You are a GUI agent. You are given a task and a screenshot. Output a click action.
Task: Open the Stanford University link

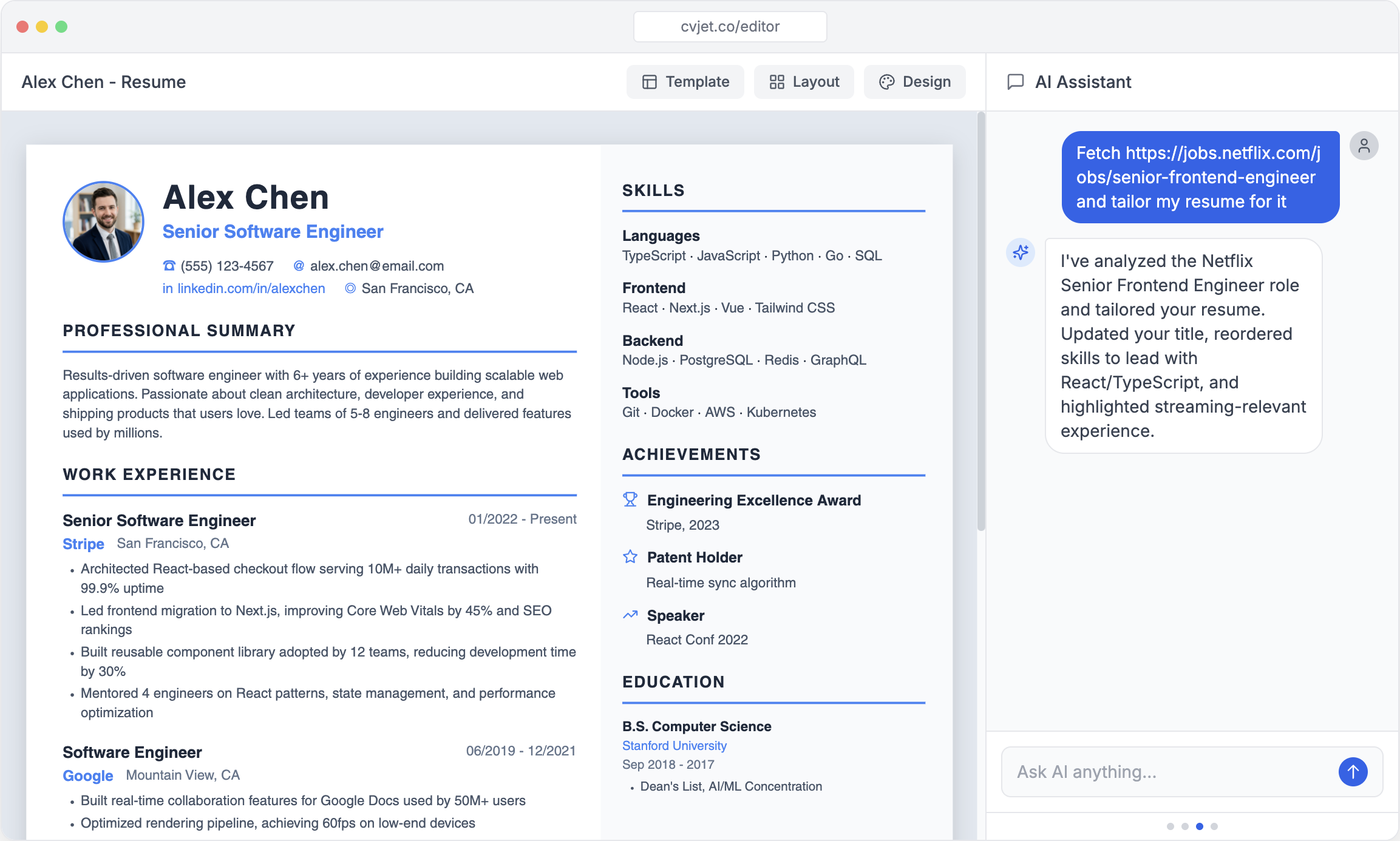pyautogui.click(x=673, y=745)
